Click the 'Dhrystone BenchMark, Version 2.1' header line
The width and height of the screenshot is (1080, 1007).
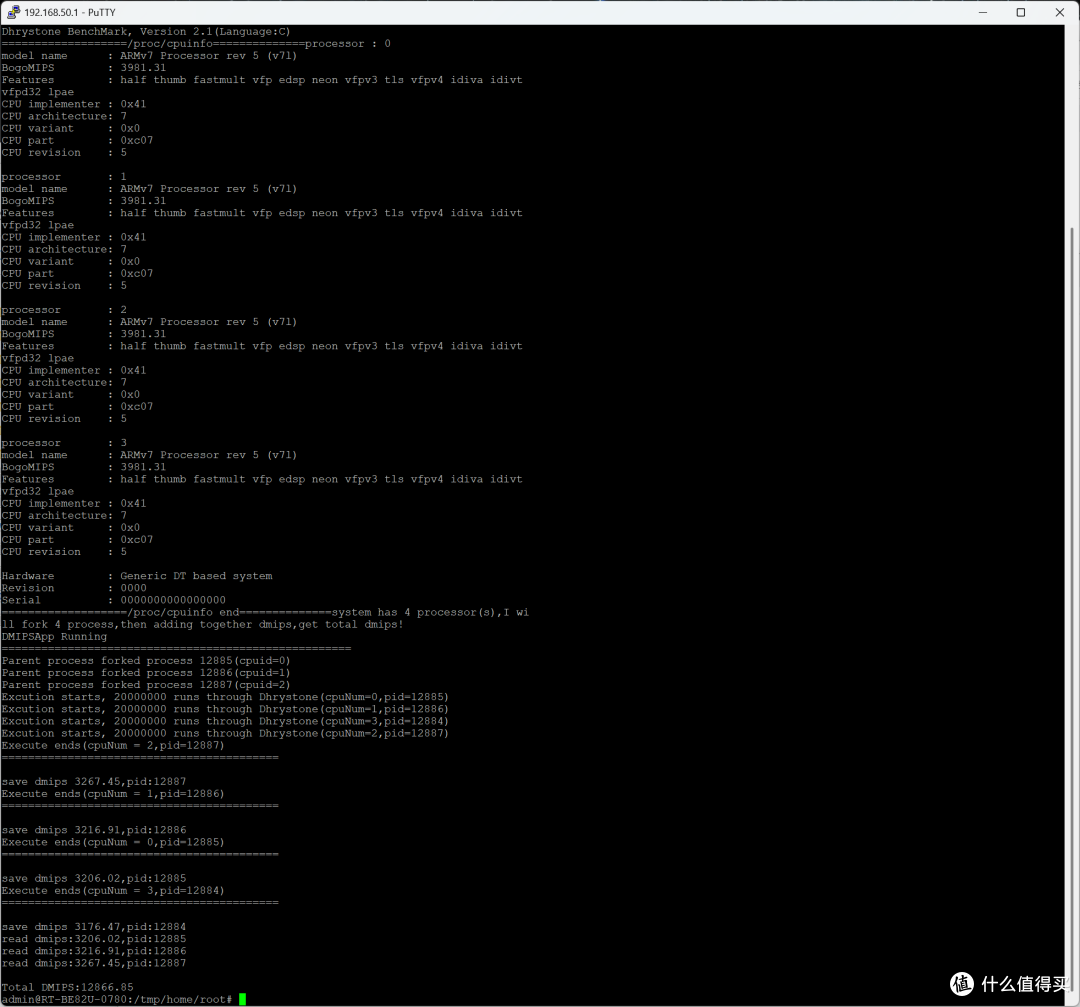146,32
